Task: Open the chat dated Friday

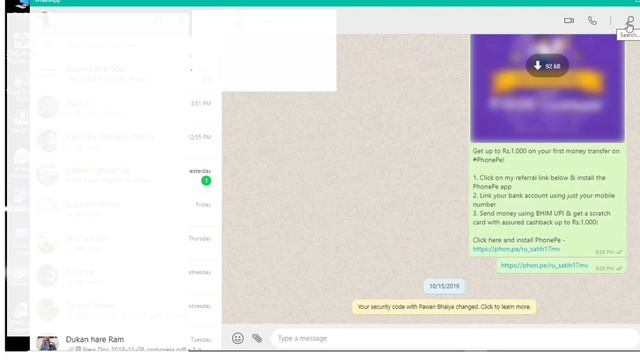Action: pos(126,209)
